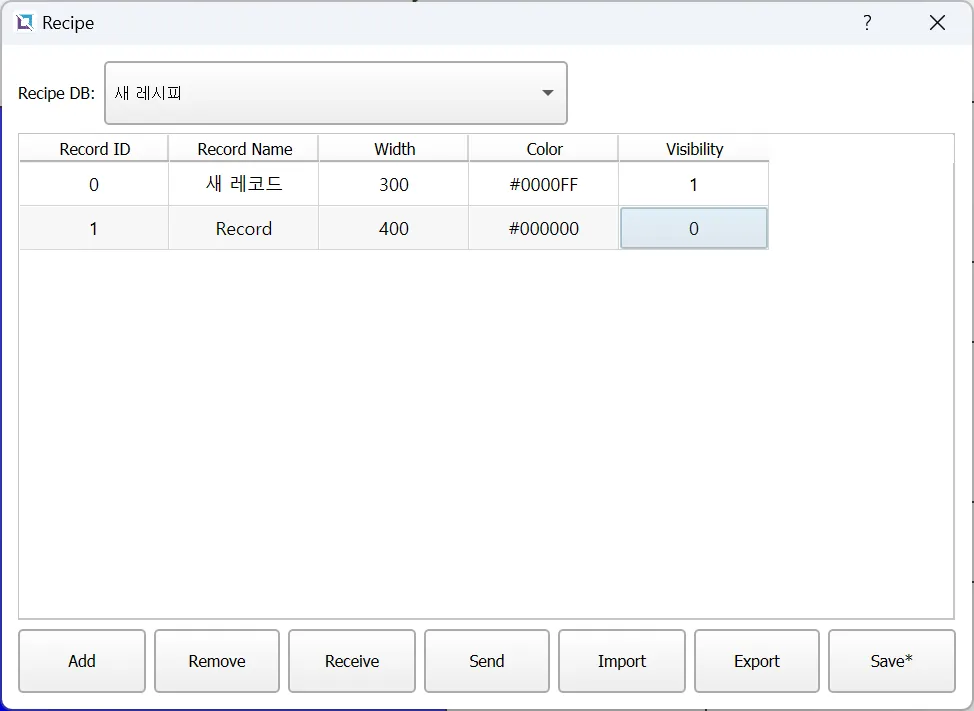Image resolution: width=974 pixels, height=711 pixels.
Task: Open the Recipe DB dropdown
Action: point(336,93)
